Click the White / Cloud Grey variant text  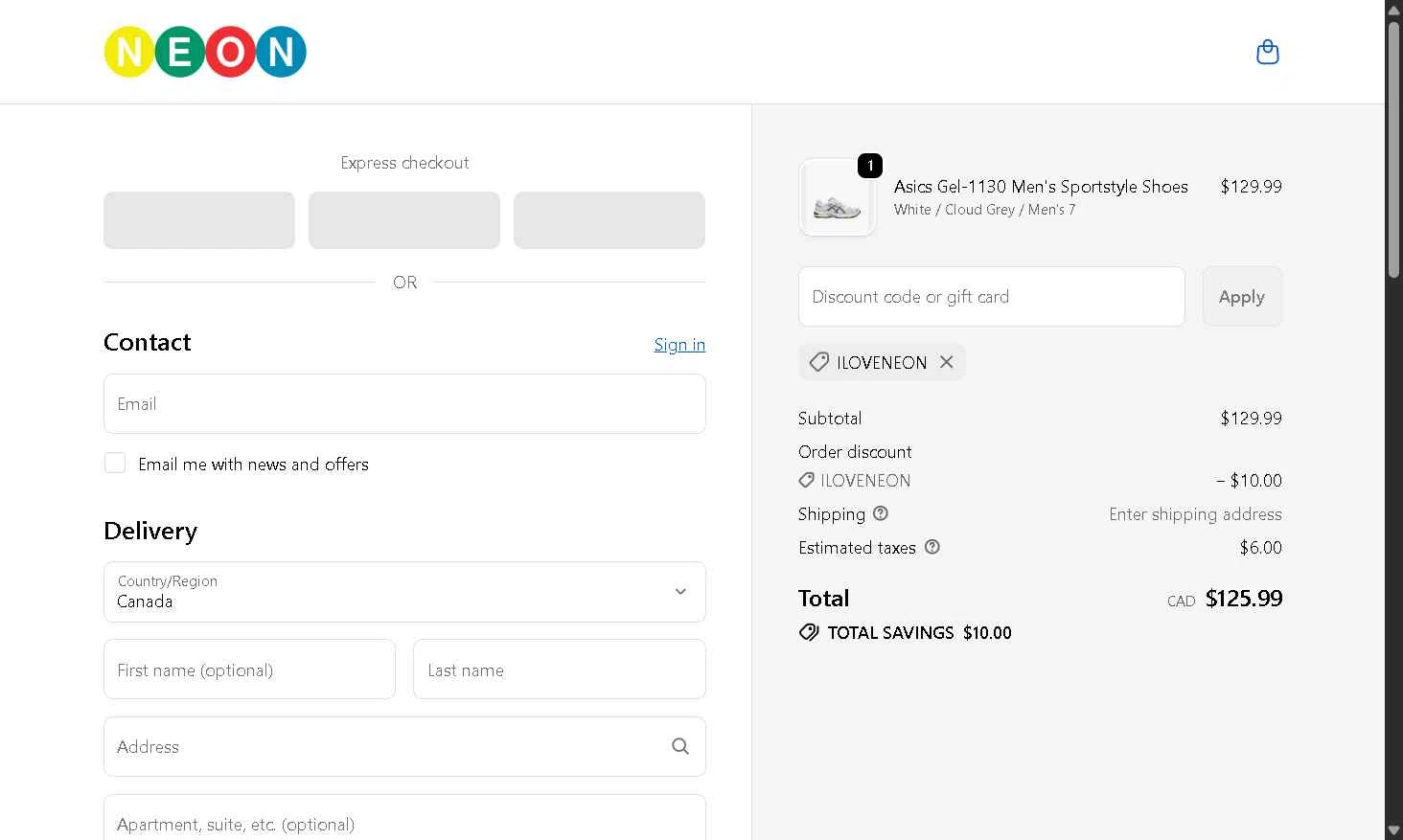click(x=984, y=210)
